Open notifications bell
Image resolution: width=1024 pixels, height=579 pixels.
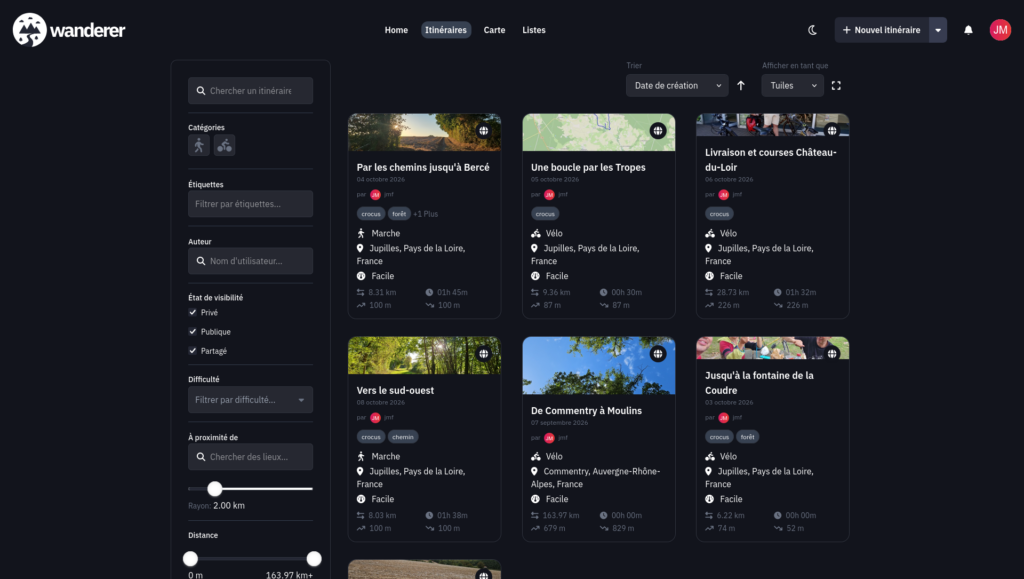(968, 30)
